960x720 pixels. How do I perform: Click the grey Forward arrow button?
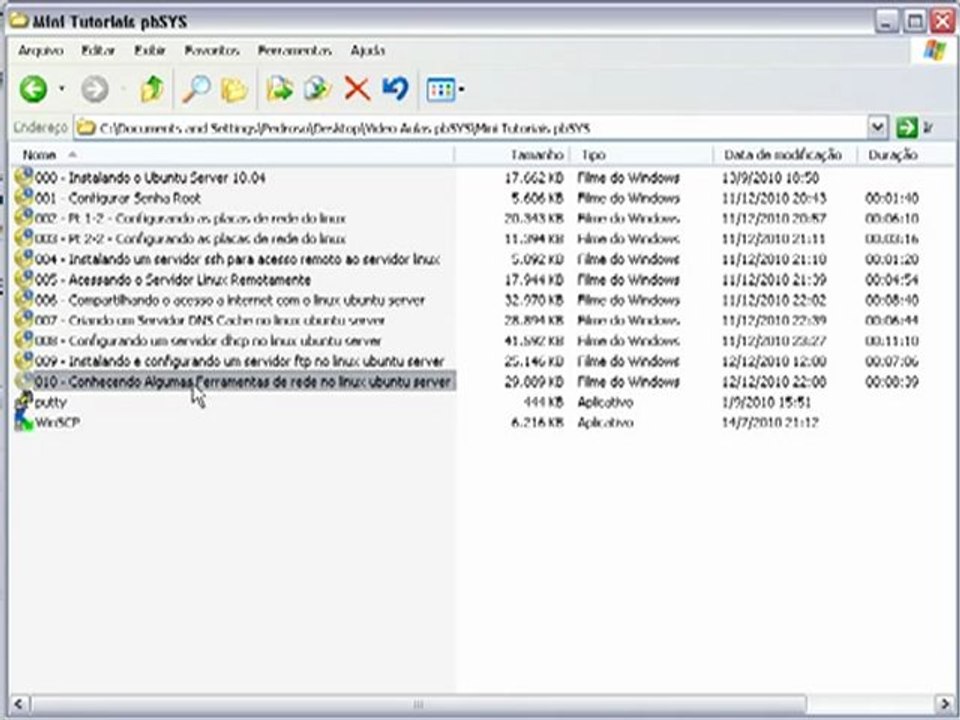[95, 89]
